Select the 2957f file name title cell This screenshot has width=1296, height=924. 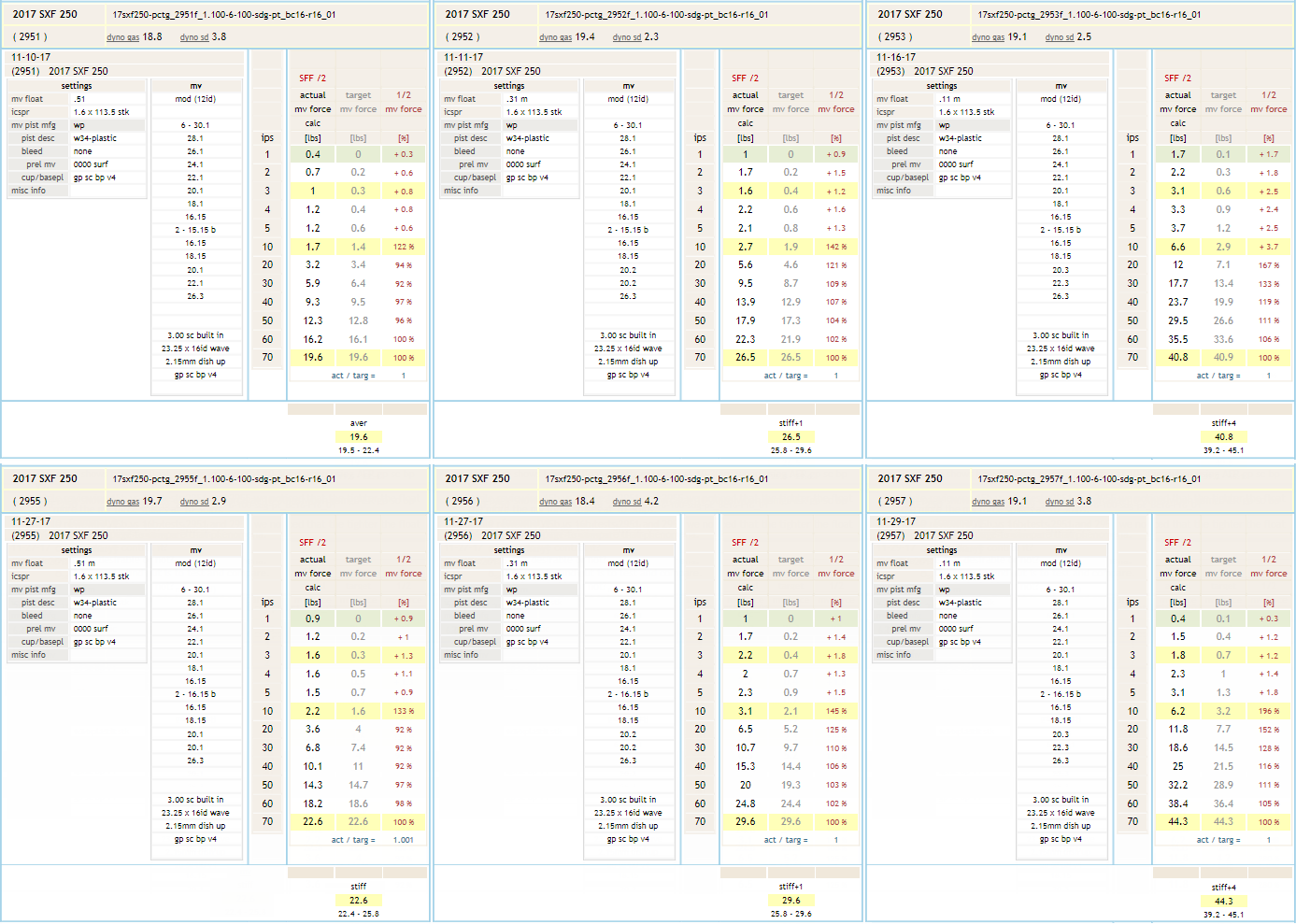[1089, 479]
